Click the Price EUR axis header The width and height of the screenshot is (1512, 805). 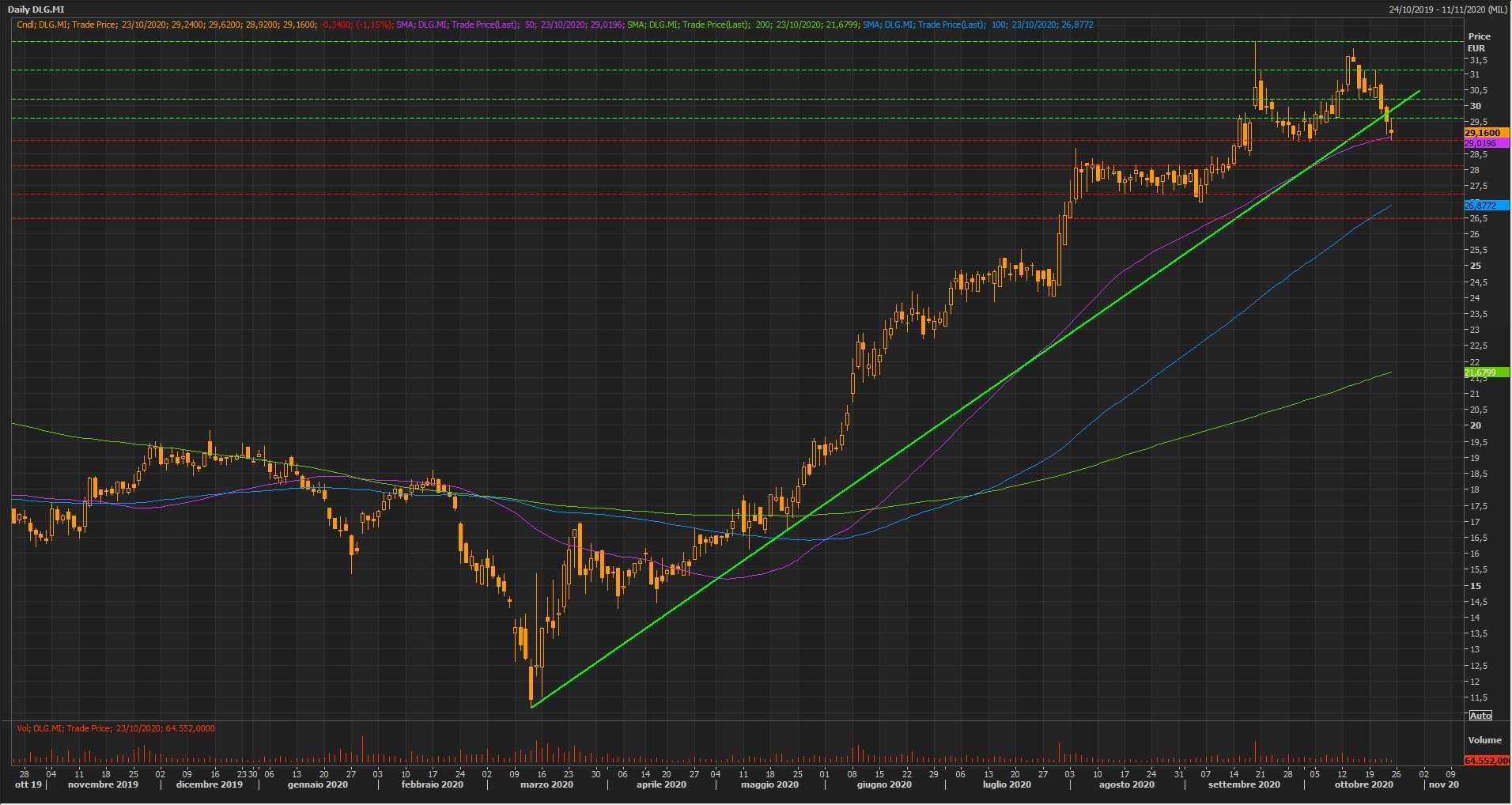pos(1478,42)
